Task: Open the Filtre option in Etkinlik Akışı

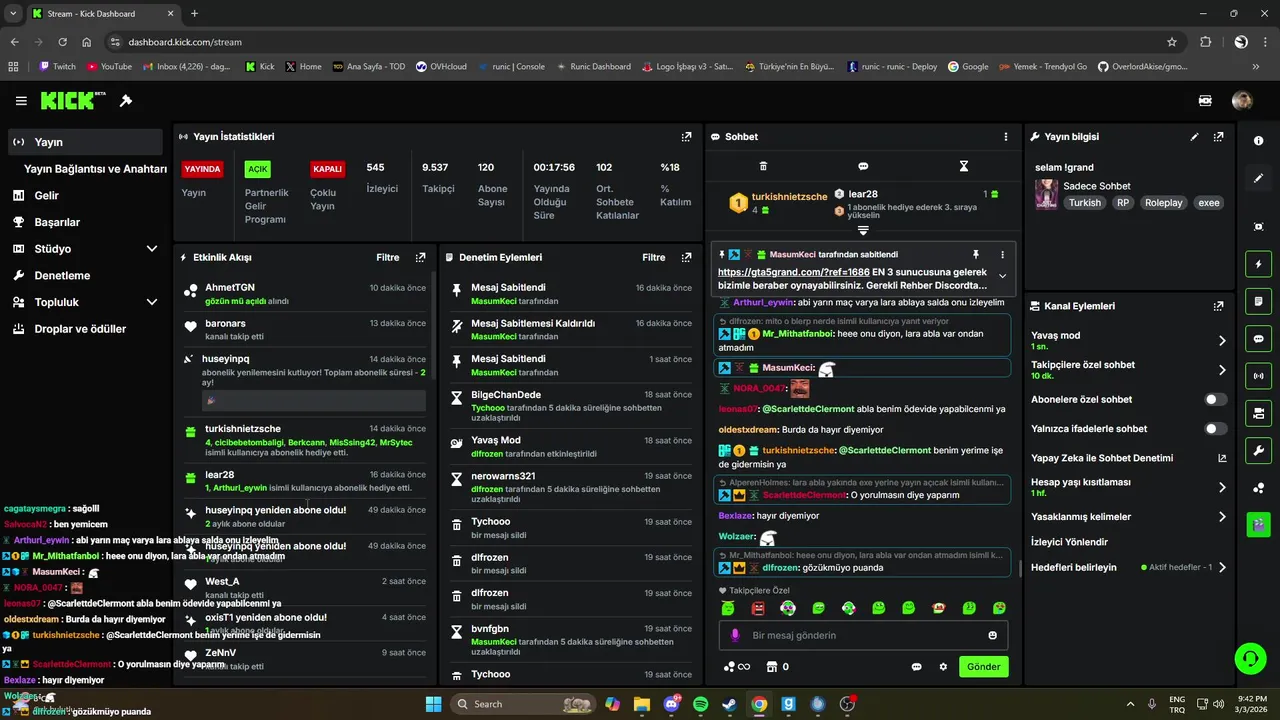Action: pyautogui.click(x=388, y=258)
